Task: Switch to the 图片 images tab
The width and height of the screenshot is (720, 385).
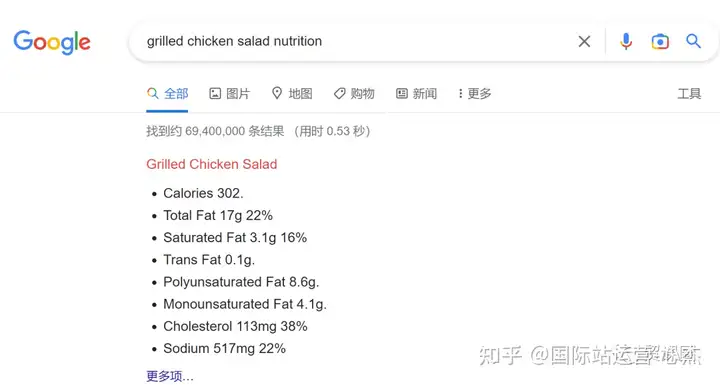Action: point(230,94)
